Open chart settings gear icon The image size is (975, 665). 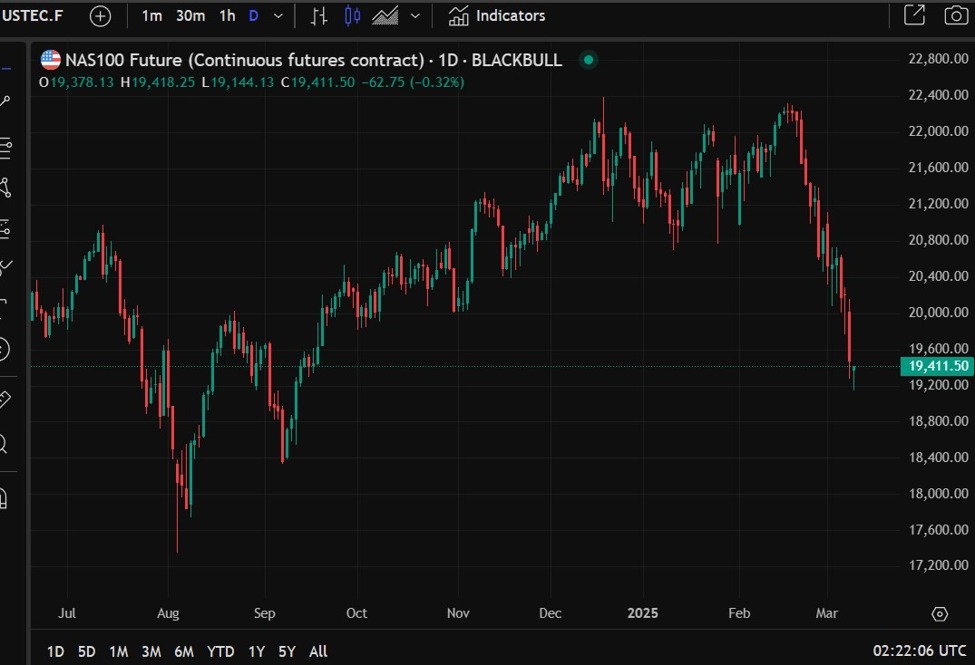click(940, 614)
